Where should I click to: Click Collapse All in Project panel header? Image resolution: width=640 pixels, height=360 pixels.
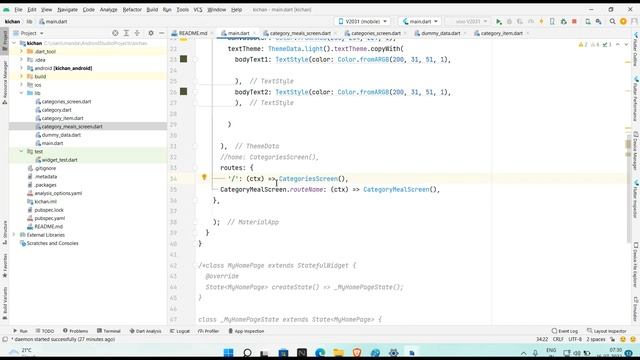click(x=137, y=33)
